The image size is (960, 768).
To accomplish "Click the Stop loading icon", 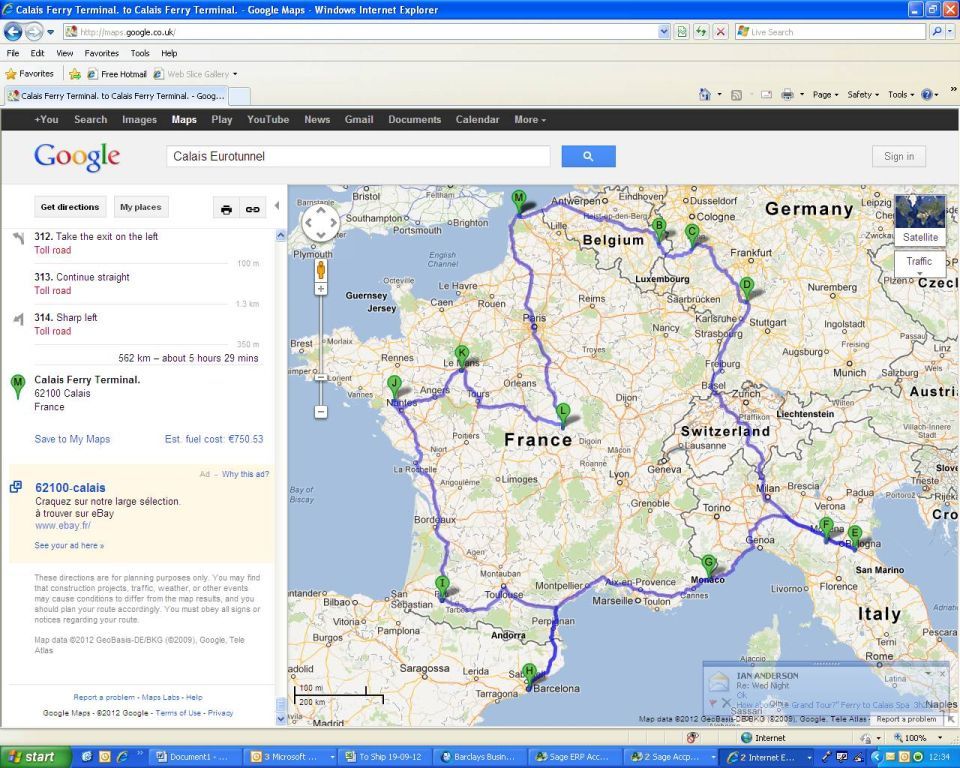I will coord(721,32).
